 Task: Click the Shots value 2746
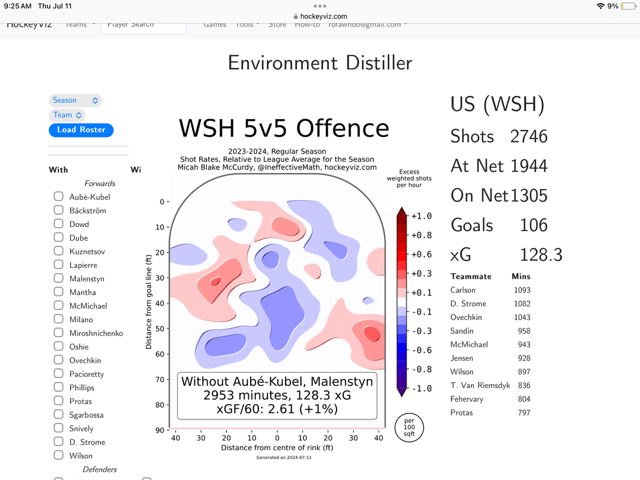coord(529,136)
